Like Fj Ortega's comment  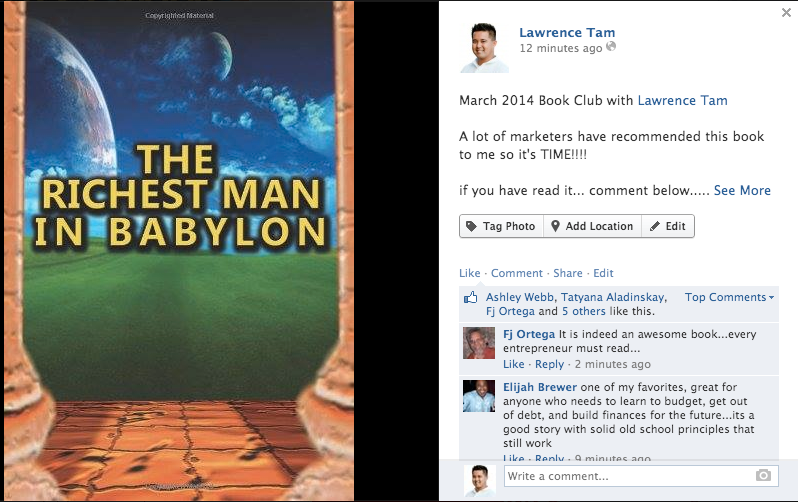514,364
